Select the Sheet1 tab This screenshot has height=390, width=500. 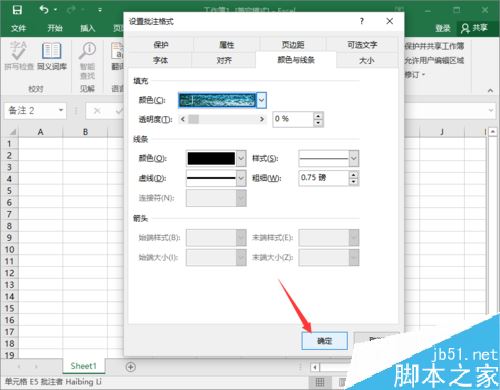(x=83, y=366)
